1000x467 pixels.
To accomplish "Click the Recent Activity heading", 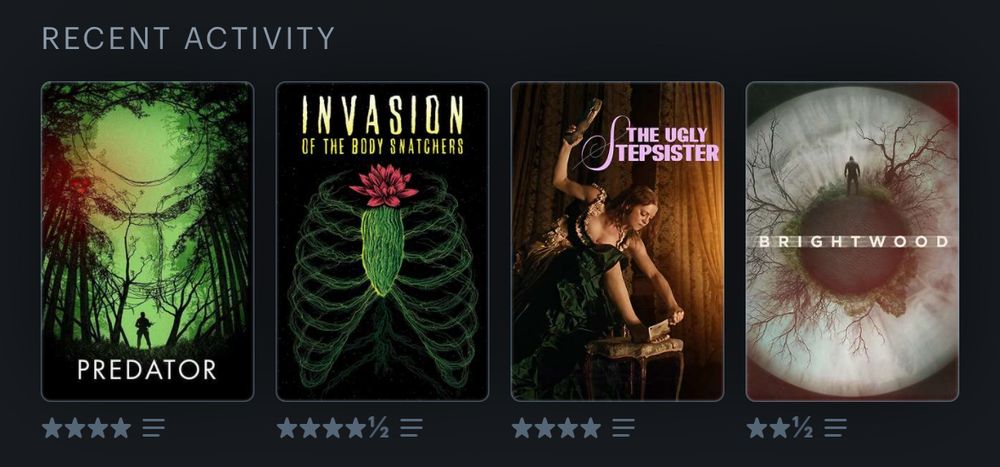I will pos(188,38).
